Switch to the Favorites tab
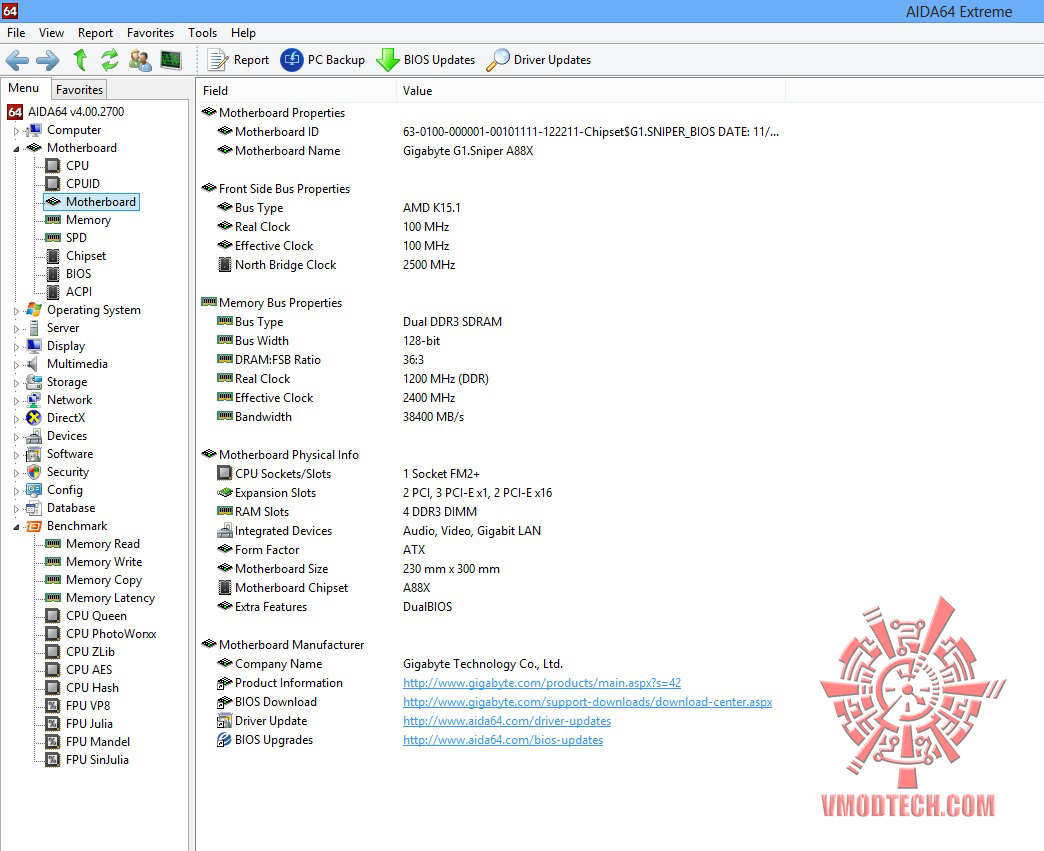 tap(79, 89)
